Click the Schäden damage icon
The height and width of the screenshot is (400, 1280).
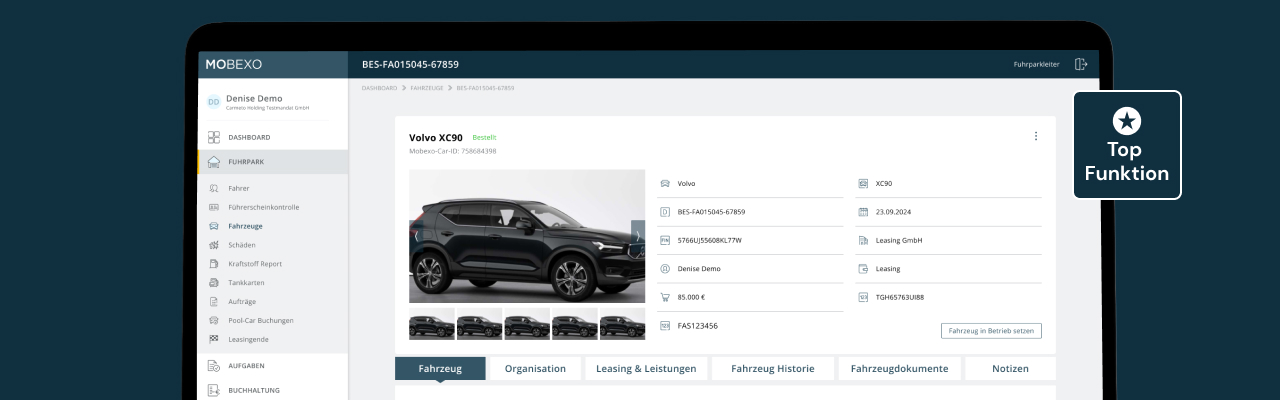click(214, 245)
